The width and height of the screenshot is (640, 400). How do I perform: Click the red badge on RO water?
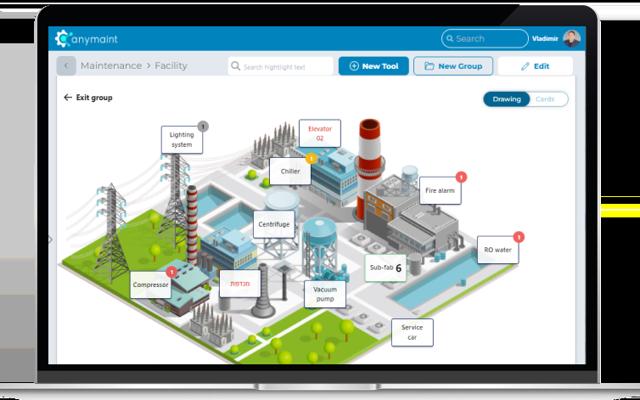click(518, 237)
